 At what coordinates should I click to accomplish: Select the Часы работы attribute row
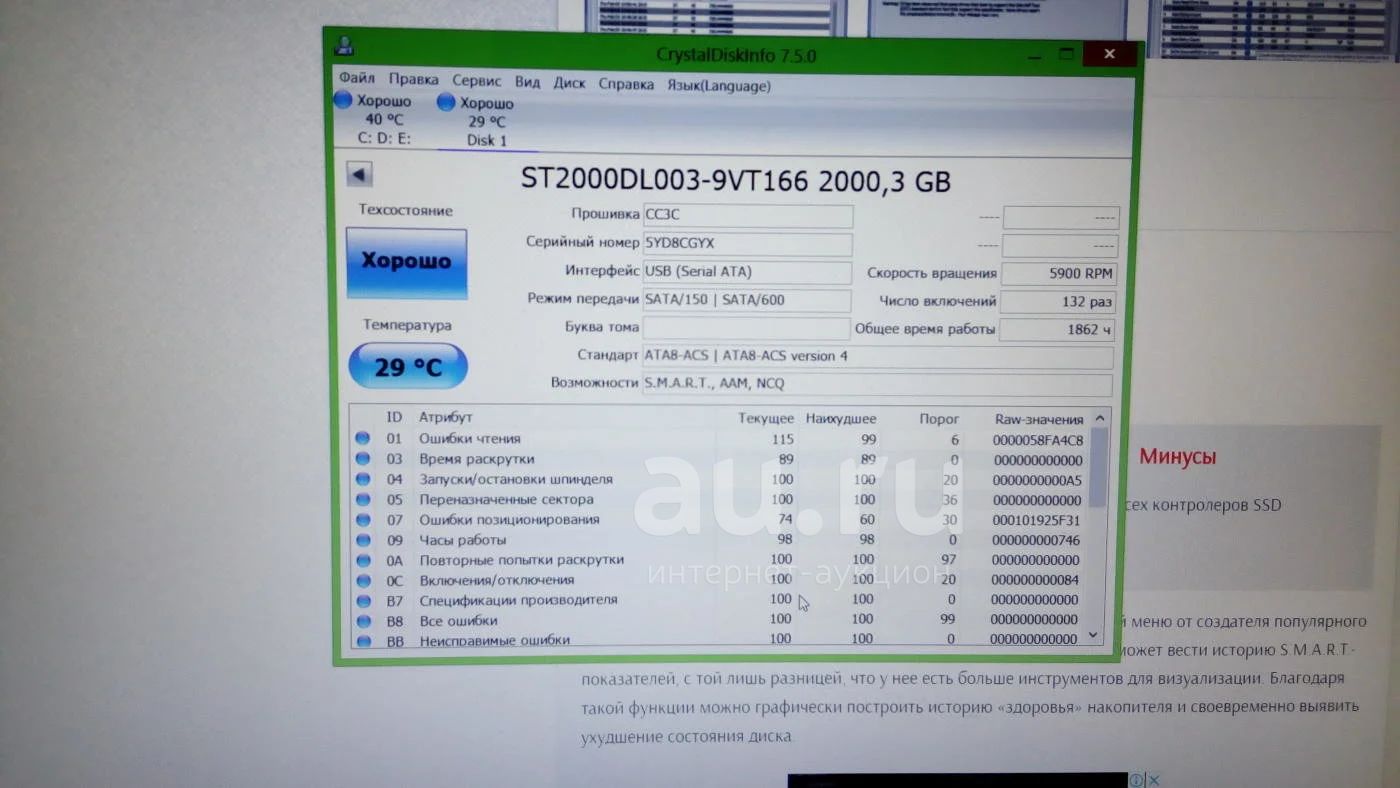pos(718,540)
